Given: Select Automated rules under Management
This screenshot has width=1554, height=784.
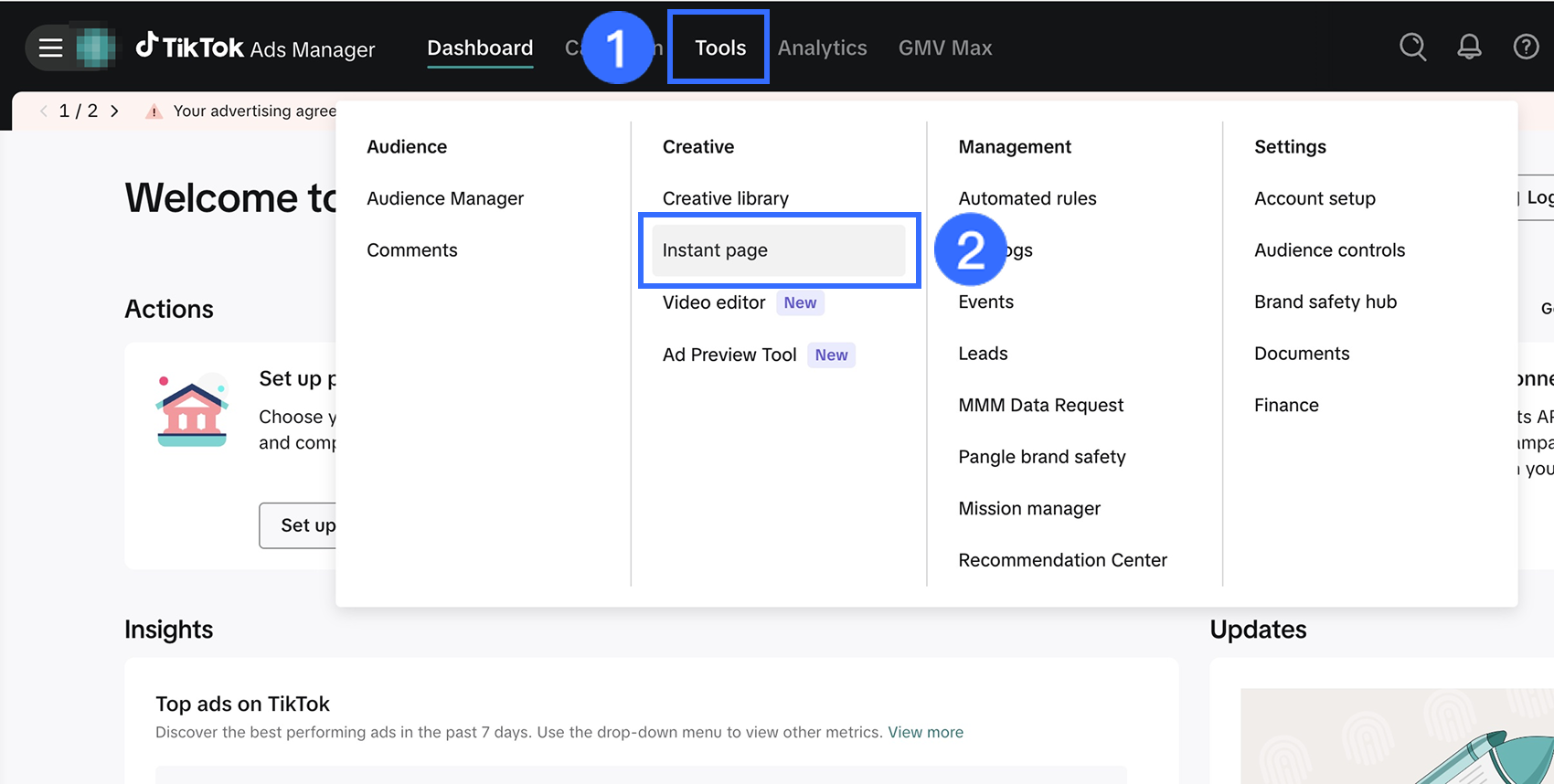Looking at the screenshot, I should coord(1027,198).
